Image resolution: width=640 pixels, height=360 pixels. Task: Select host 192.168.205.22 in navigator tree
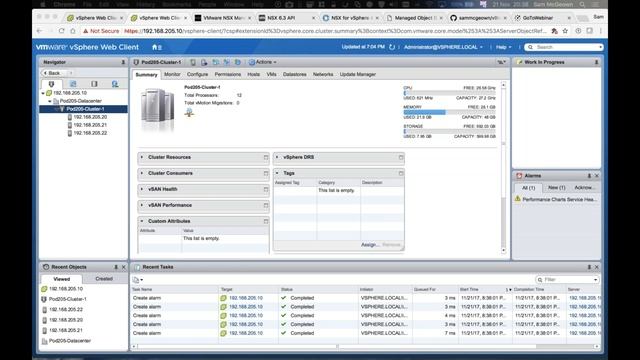(90, 133)
